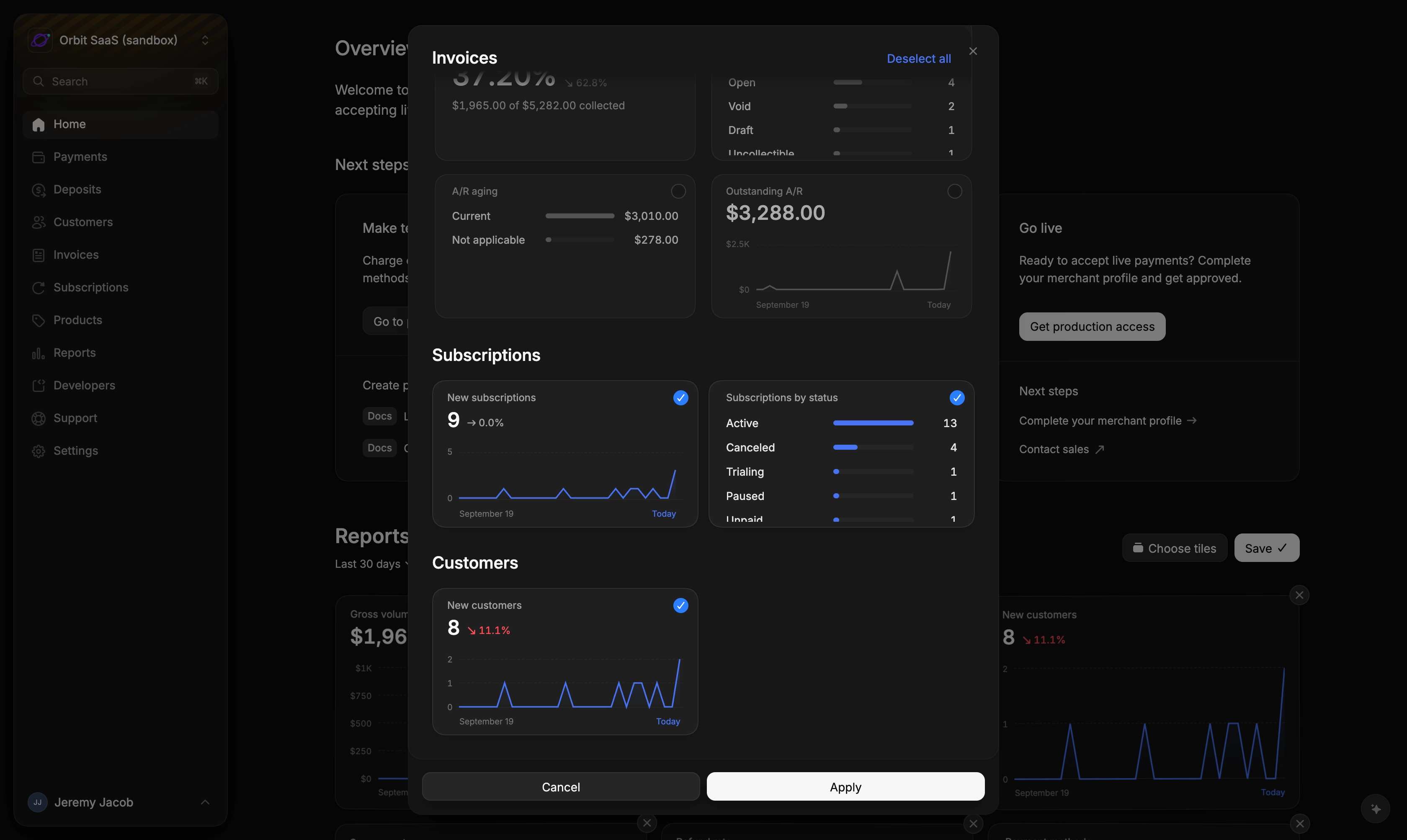Click Deselect all in the dialog
This screenshot has width=1407, height=840.
click(x=919, y=58)
